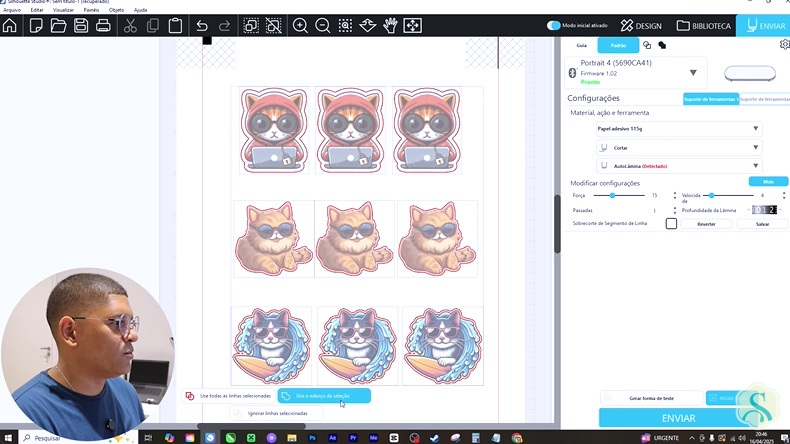
Task: Select the first red hoodie cat sticker
Action: click(x=274, y=131)
